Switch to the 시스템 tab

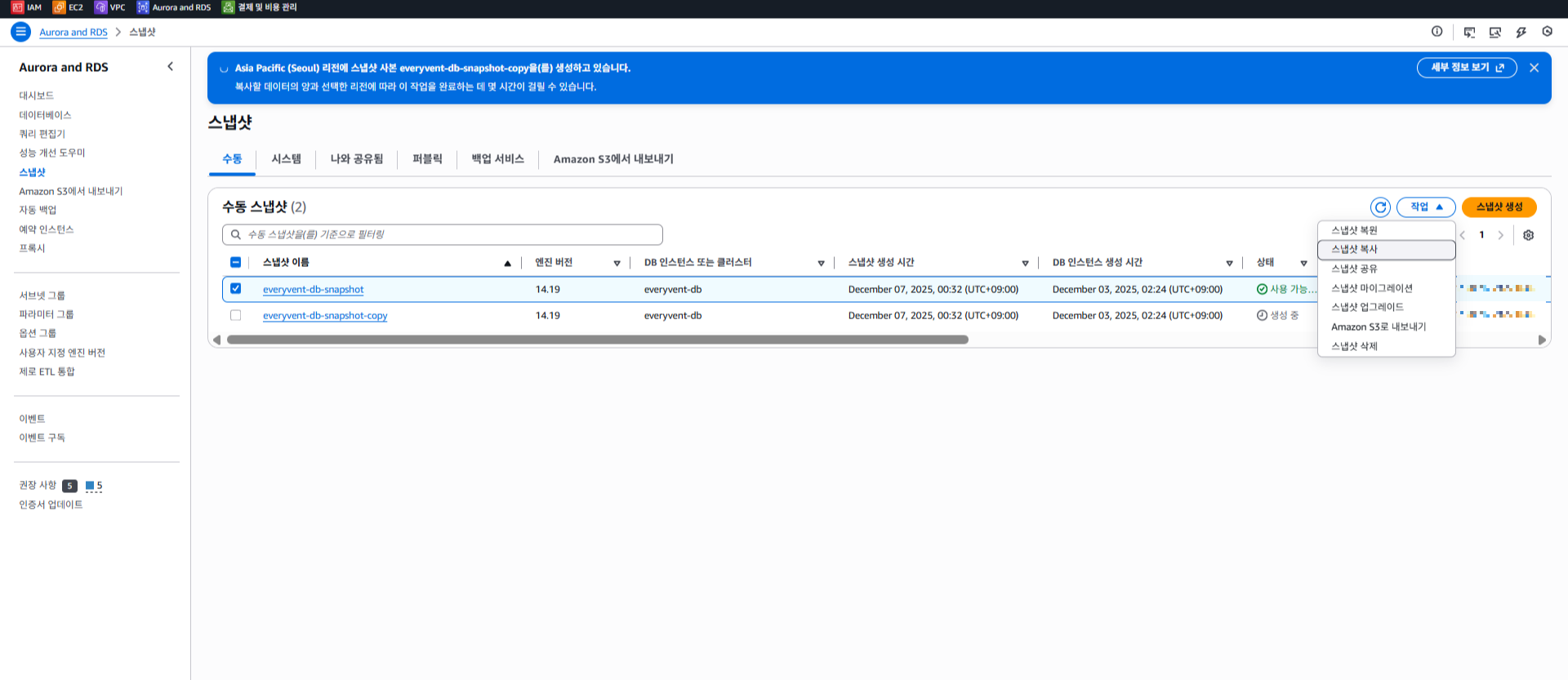pos(286,159)
